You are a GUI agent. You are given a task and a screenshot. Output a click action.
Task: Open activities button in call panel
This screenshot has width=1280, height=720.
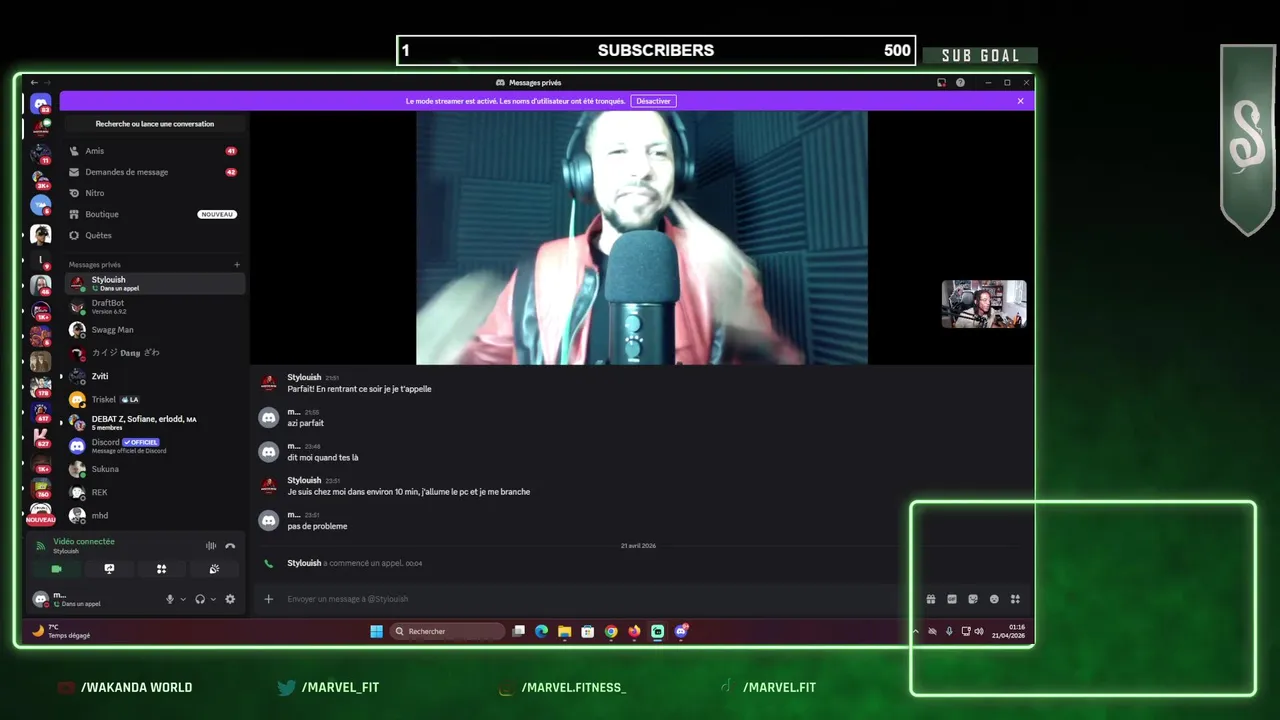[x=161, y=569]
